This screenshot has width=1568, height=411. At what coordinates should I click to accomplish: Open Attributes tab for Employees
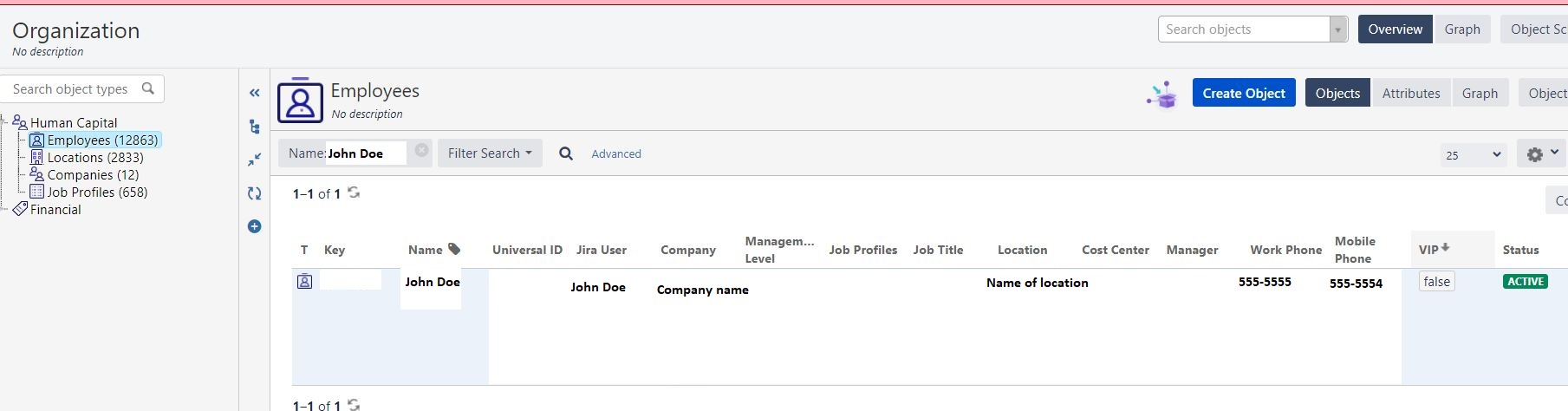click(x=1410, y=93)
